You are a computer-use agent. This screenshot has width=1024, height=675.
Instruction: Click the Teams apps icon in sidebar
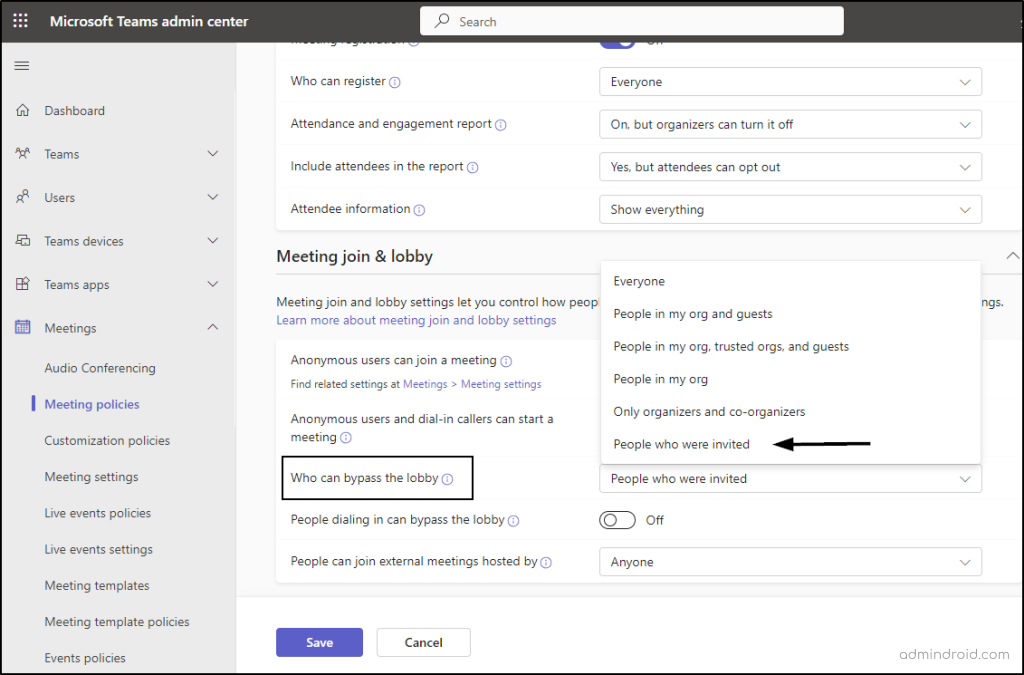[x=22, y=285]
